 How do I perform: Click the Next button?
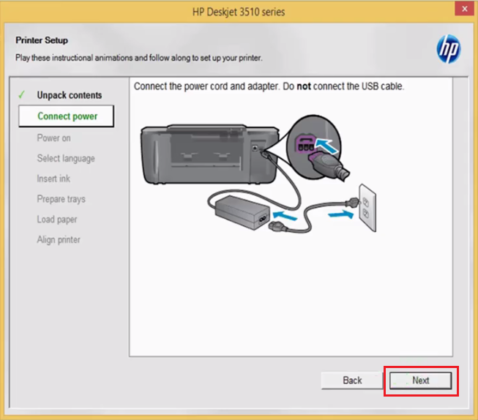(x=421, y=380)
